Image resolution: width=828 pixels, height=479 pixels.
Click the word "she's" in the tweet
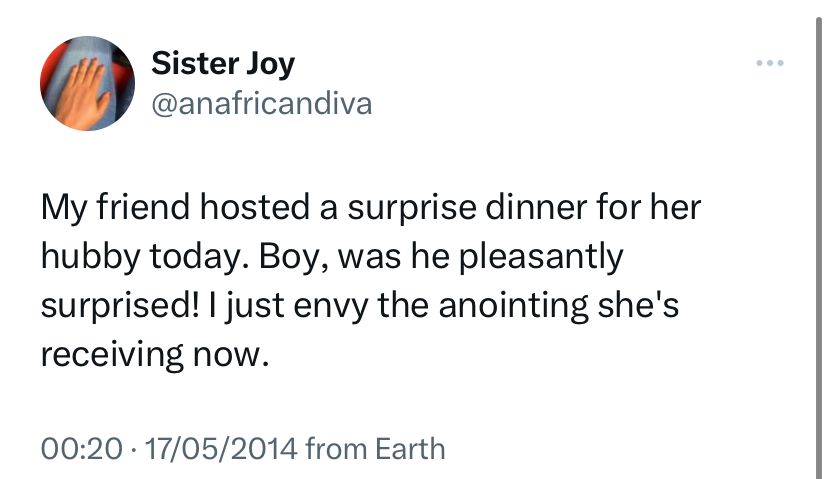638,306
